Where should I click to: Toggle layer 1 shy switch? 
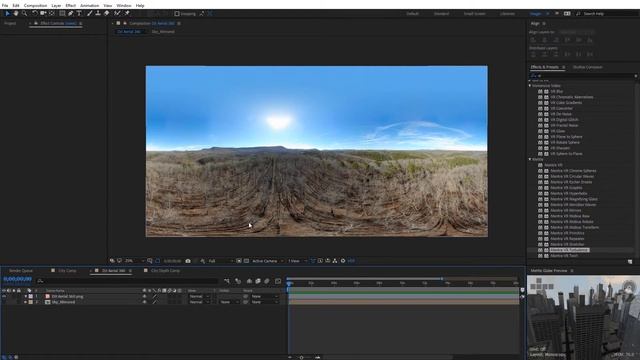(x=144, y=296)
